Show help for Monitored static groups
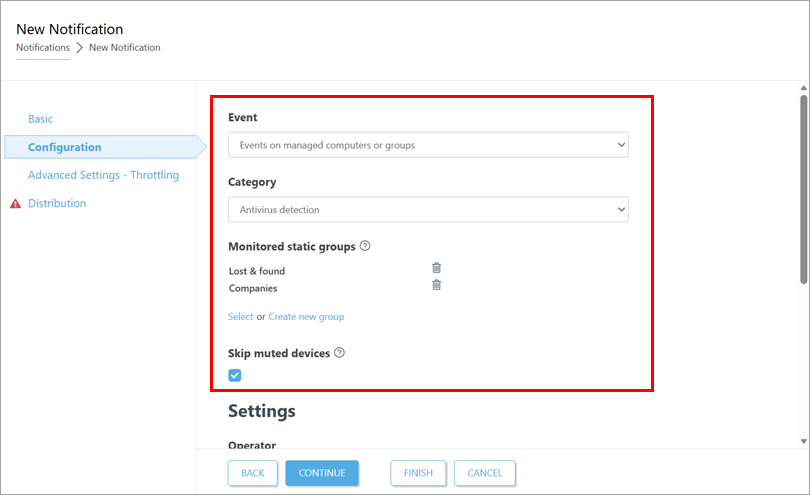The width and height of the screenshot is (810, 495). click(365, 246)
